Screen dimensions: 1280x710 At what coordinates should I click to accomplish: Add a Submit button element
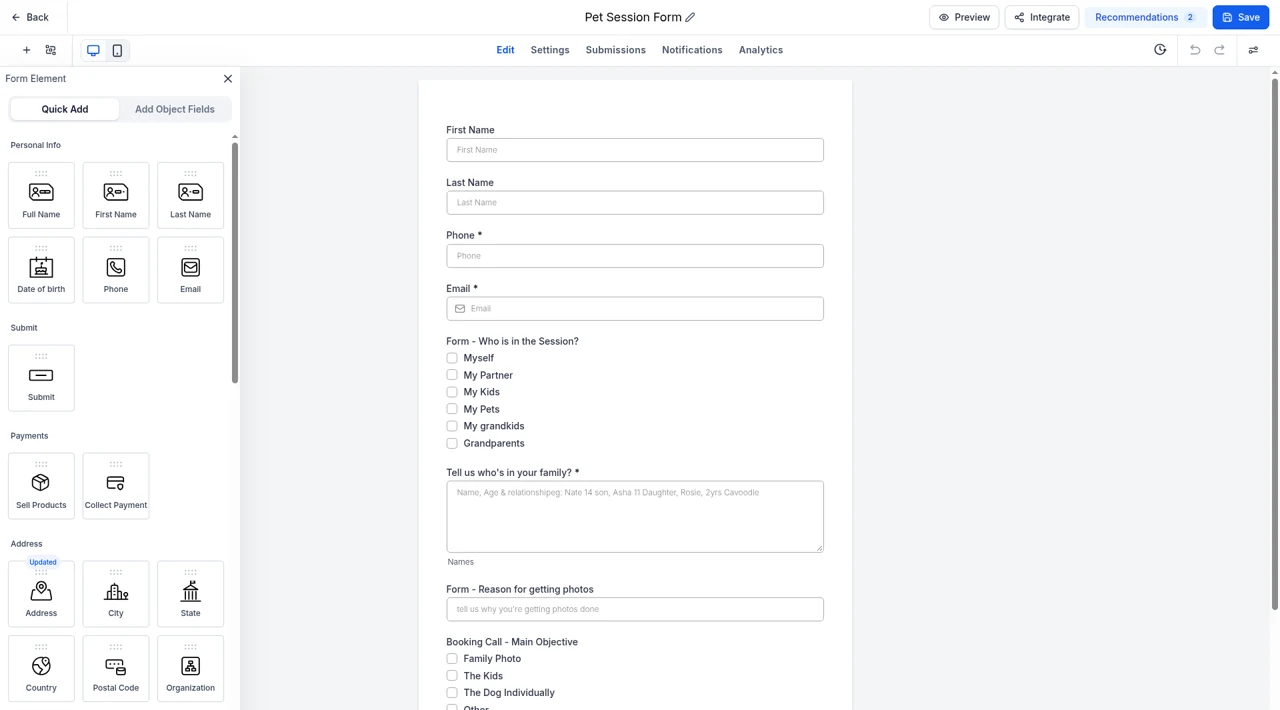coord(41,378)
